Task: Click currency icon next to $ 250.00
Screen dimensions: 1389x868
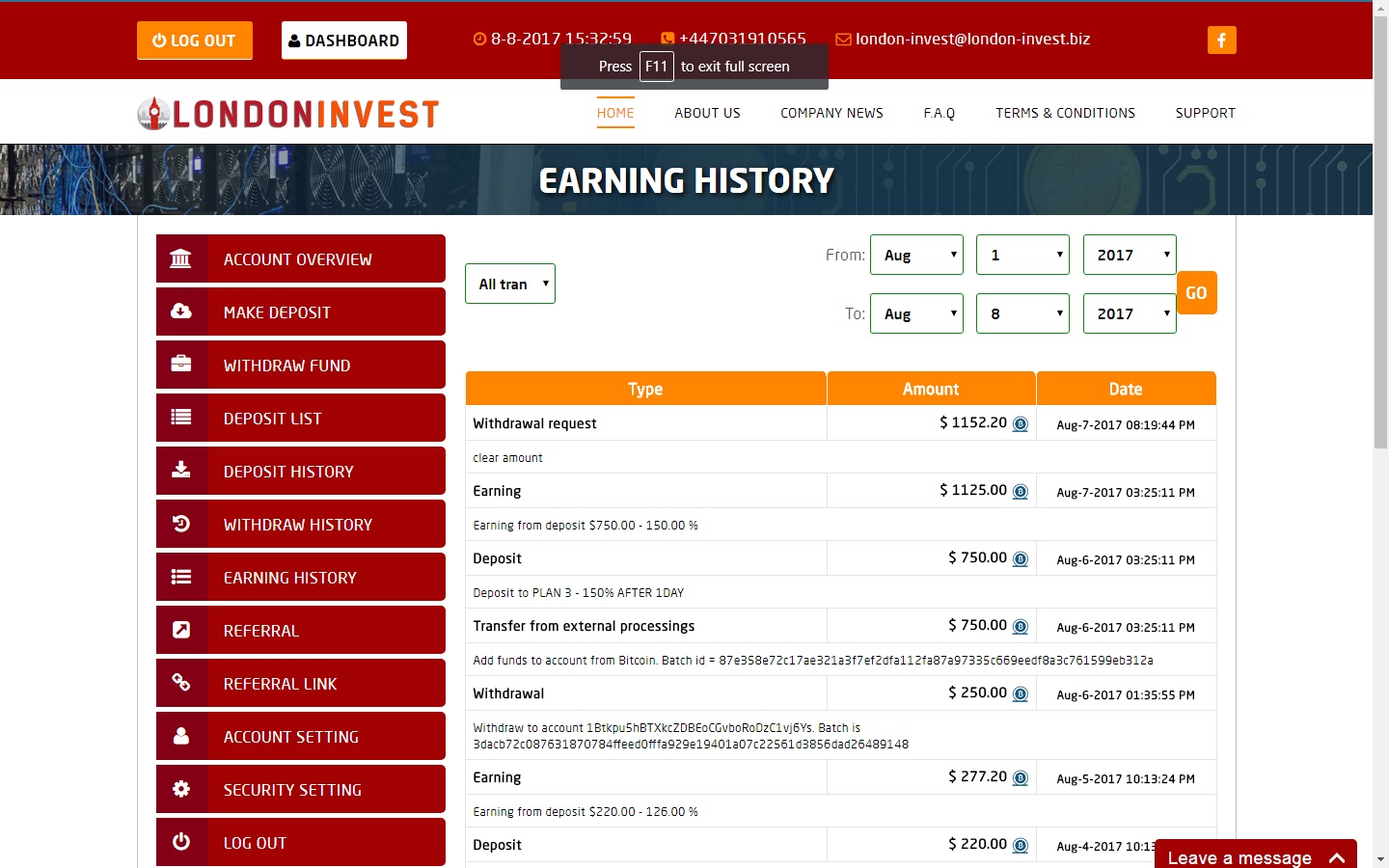Action: (1021, 694)
